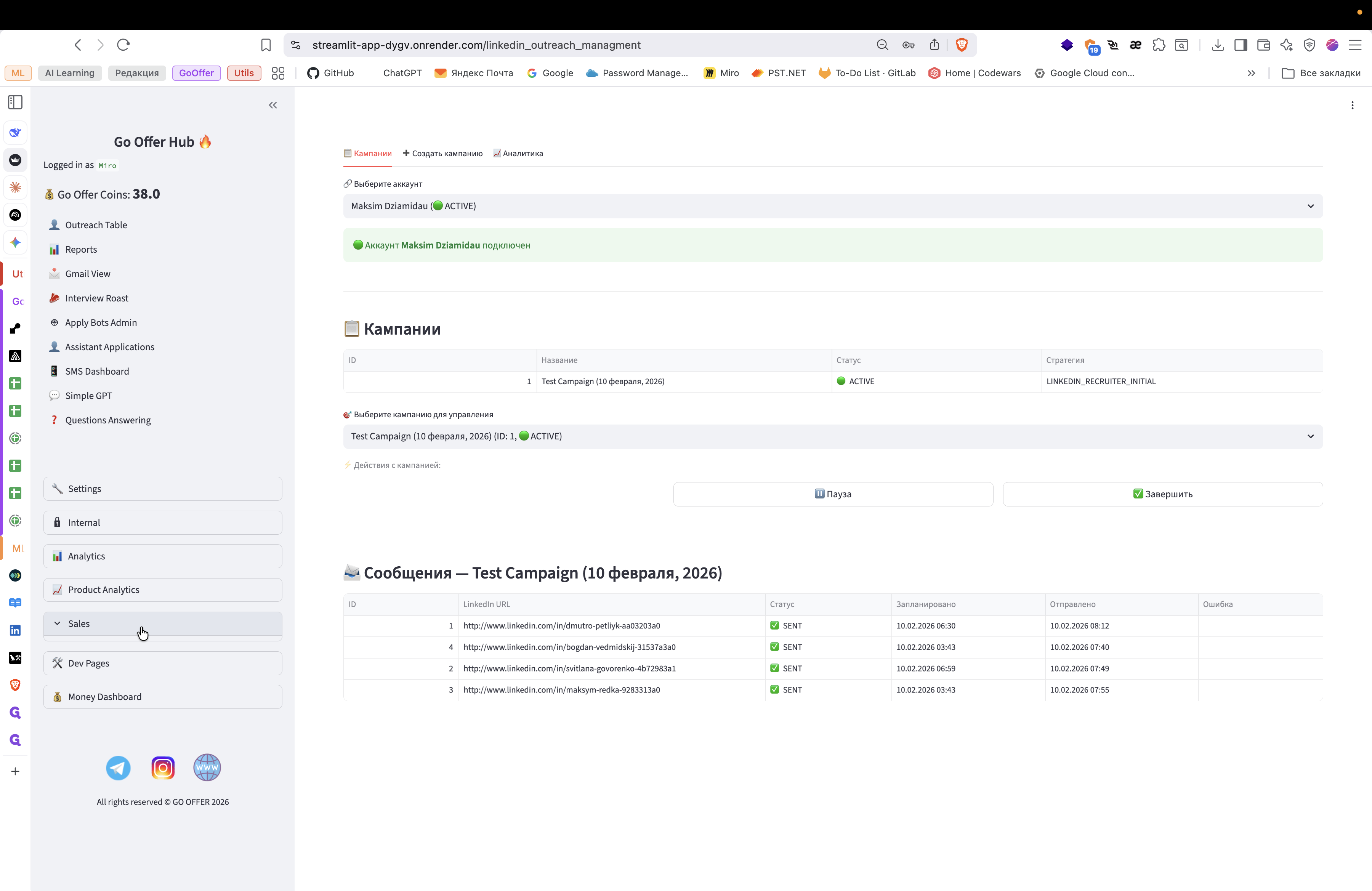Toggle the vertical tabs panel icon
The image size is (1372, 891).
[16, 103]
